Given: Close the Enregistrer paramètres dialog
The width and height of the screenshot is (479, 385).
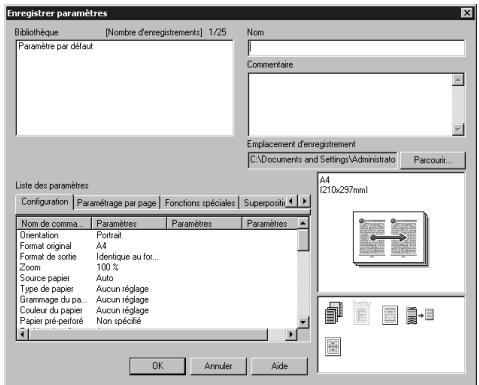Looking at the screenshot, I should [x=467, y=13].
